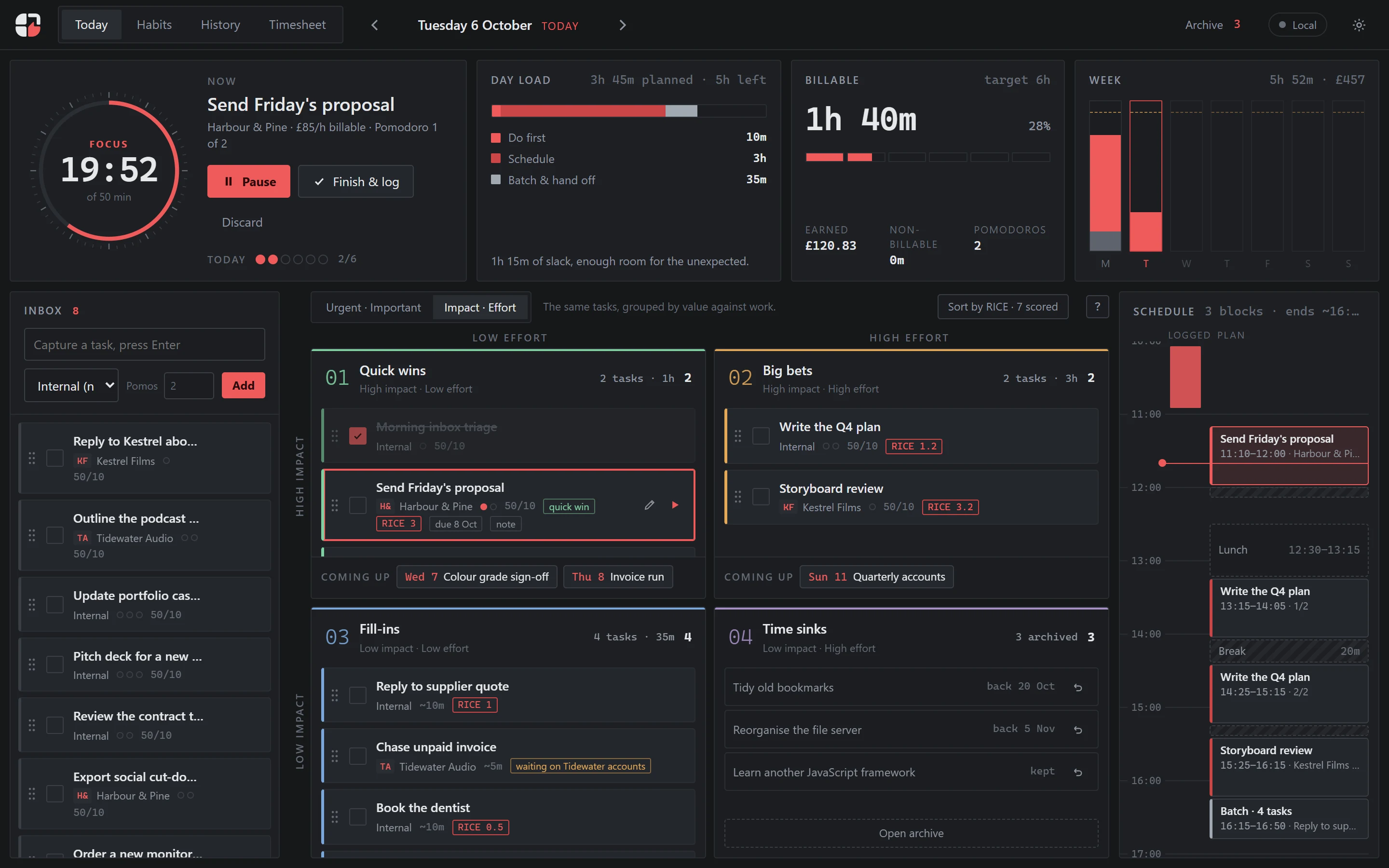Select Urgent · Important matrix view
The image size is (1389, 868).
click(373, 307)
